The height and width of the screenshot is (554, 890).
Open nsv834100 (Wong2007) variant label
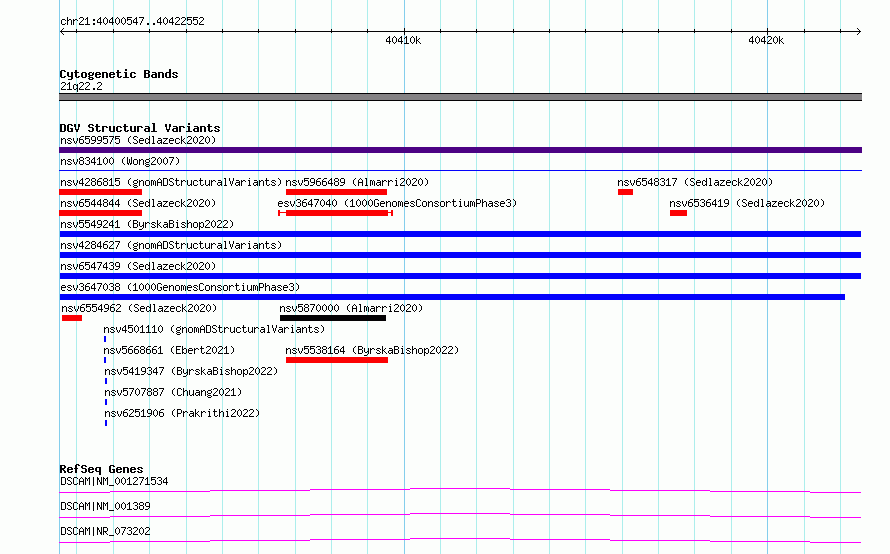[120, 161]
